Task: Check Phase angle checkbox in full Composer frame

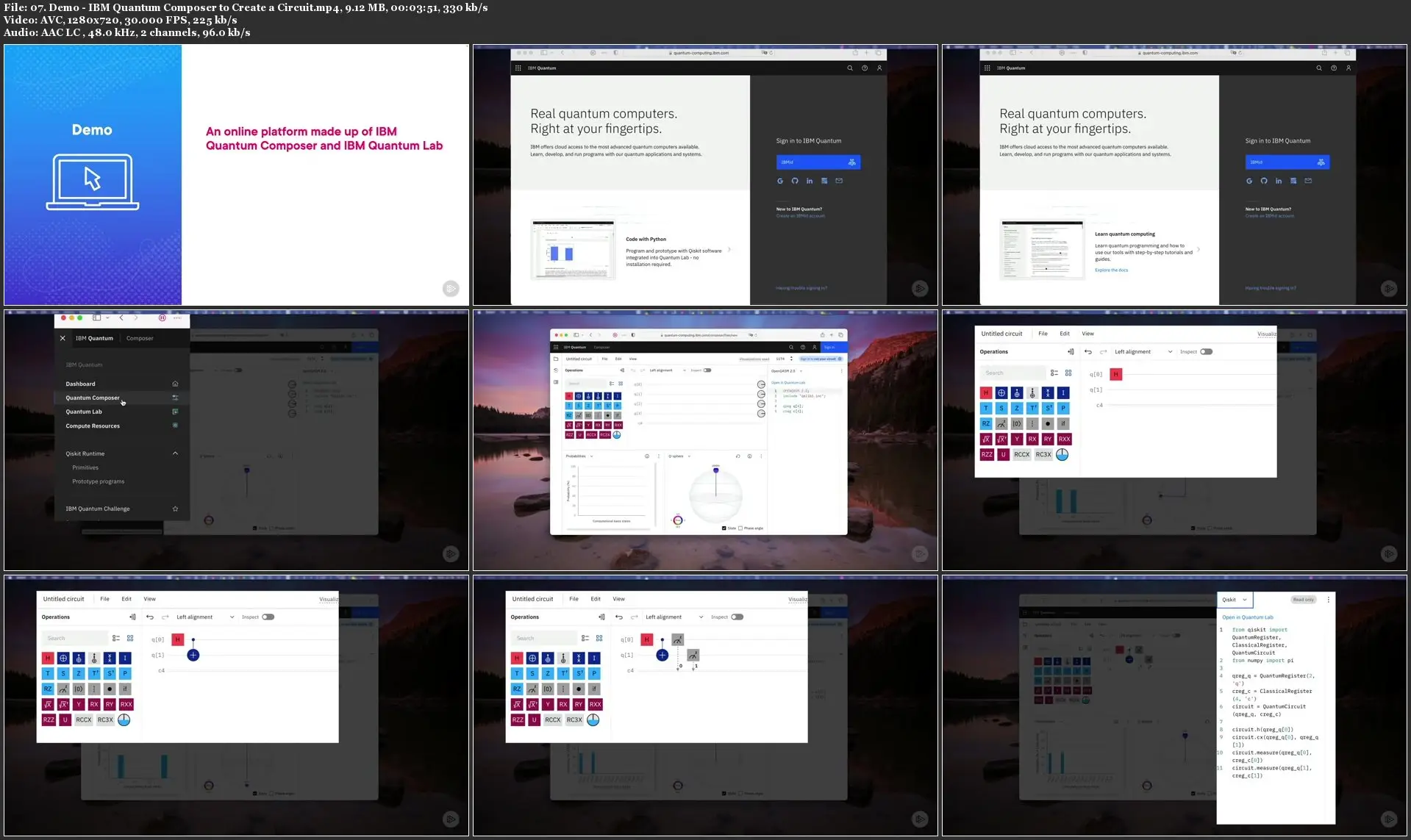Action: click(x=740, y=528)
